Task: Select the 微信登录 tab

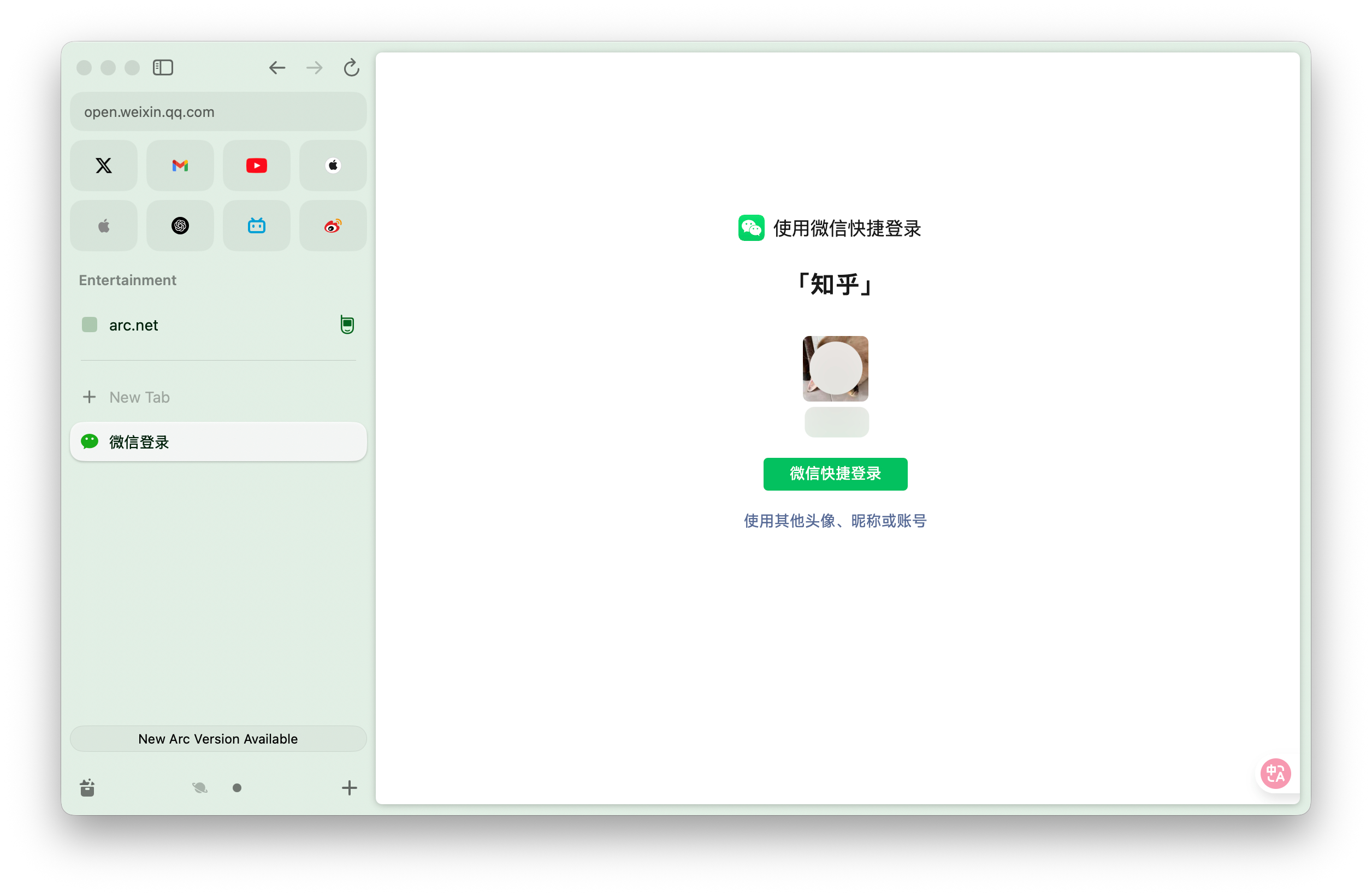Action: click(x=218, y=441)
